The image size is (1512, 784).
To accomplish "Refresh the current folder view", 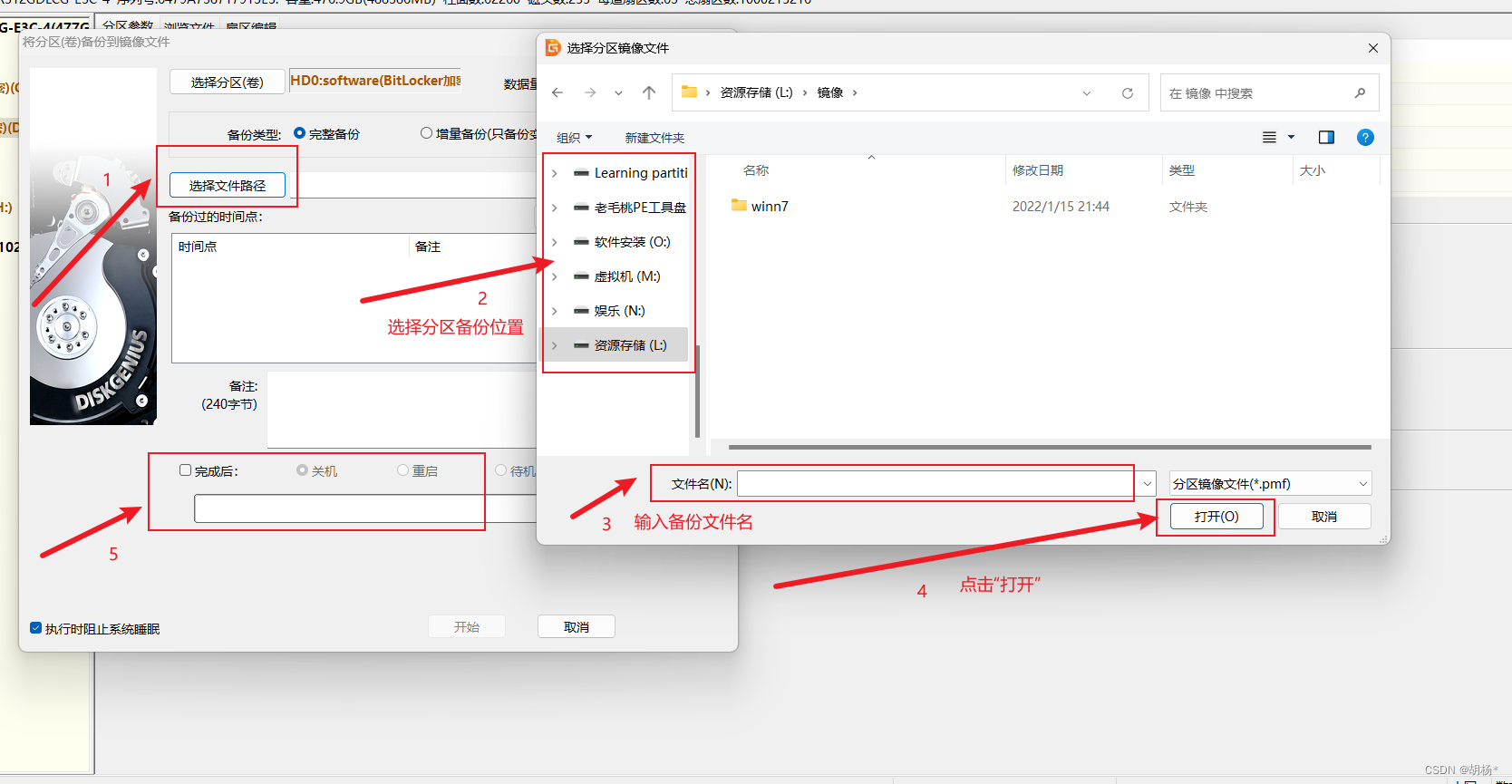I will coord(1128,93).
